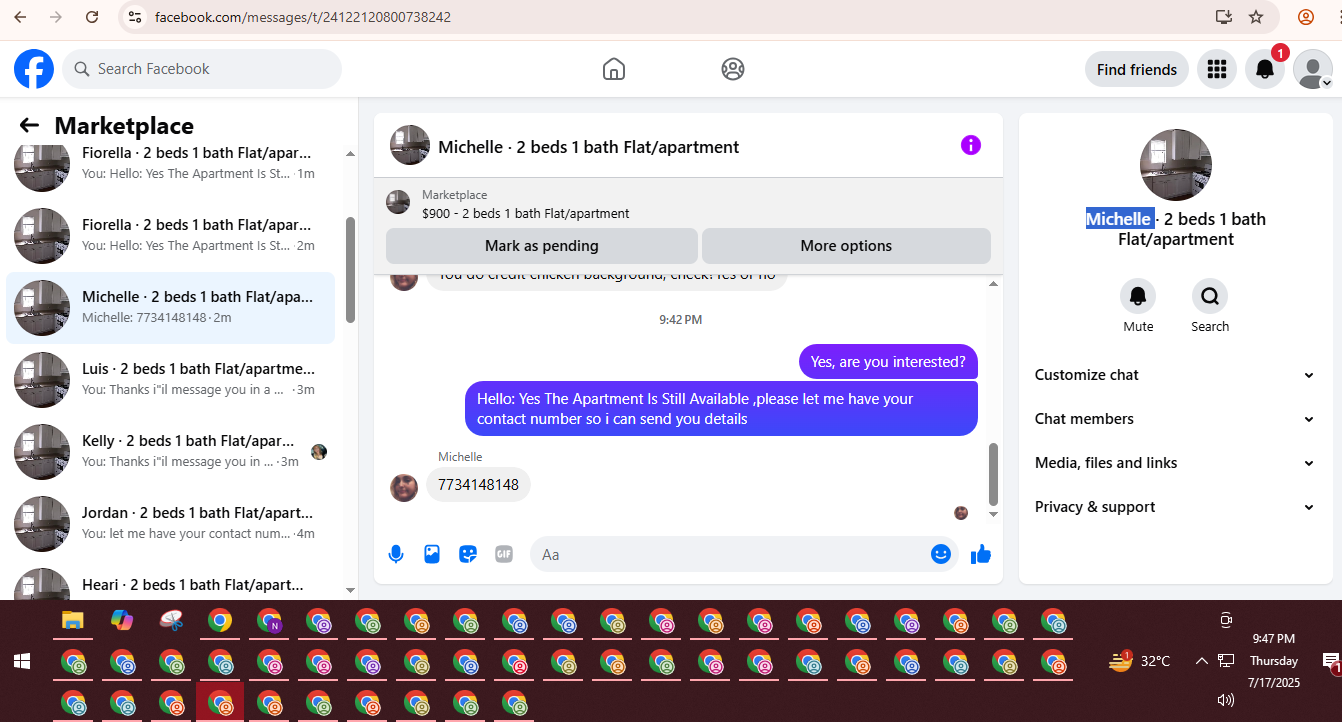Click the "Hello: Yes The Apartment Is Still Available" message
This screenshot has height=722, width=1342.
tap(721, 409)
